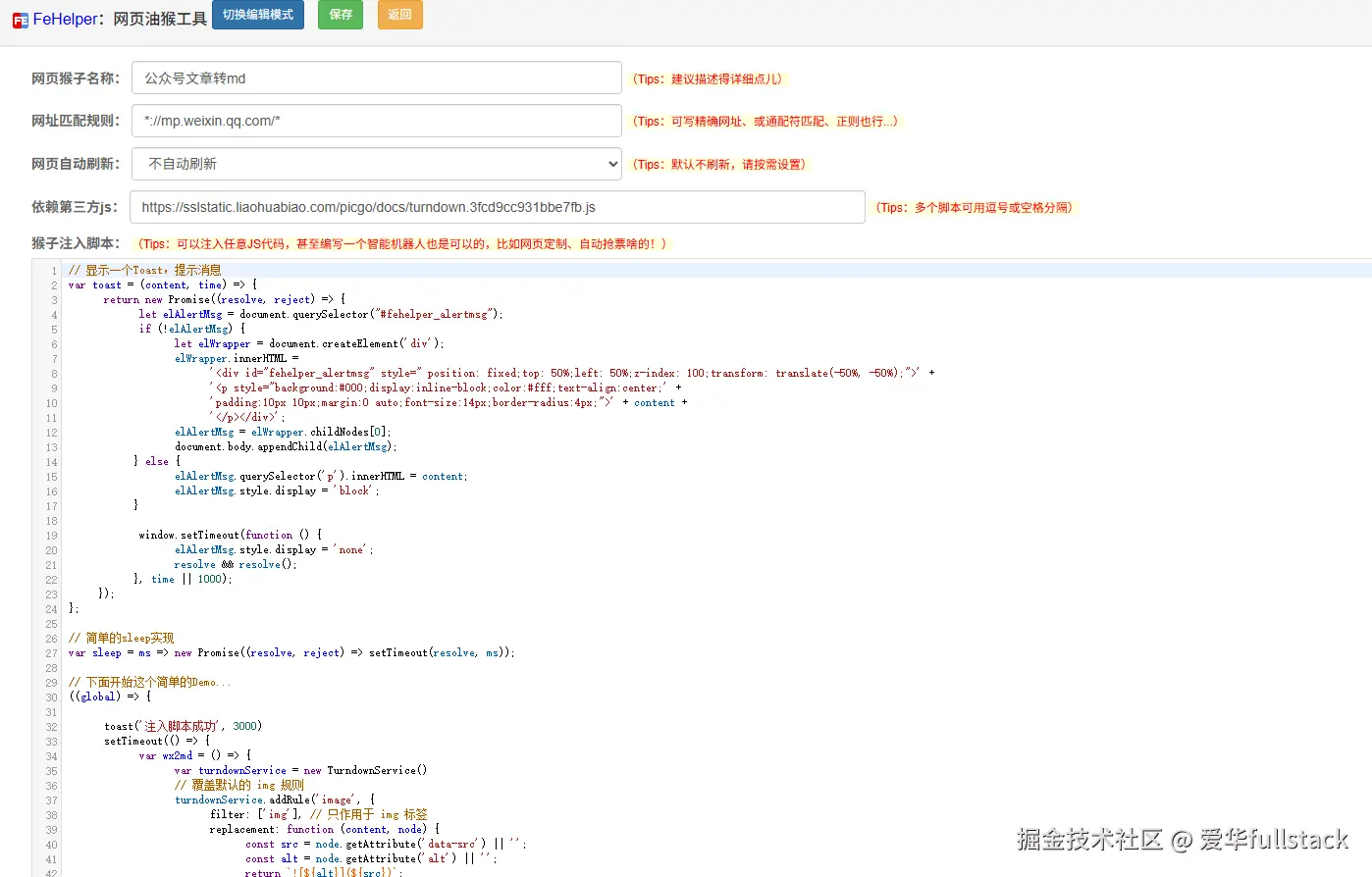Click the '} else {' code line
The height and width of the screenshot is (877, 1372).
click(x=157, y=461)
